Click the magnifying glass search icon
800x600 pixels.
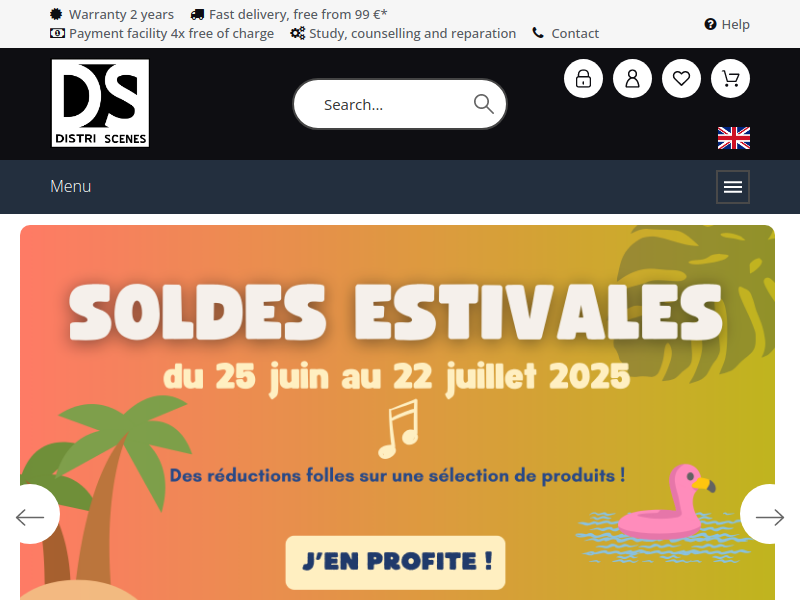point(483,104)
